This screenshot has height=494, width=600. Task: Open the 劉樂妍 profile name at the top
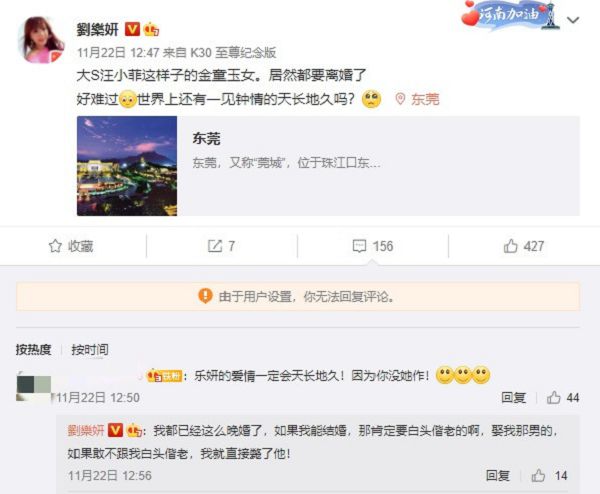[x=98, y=29]
